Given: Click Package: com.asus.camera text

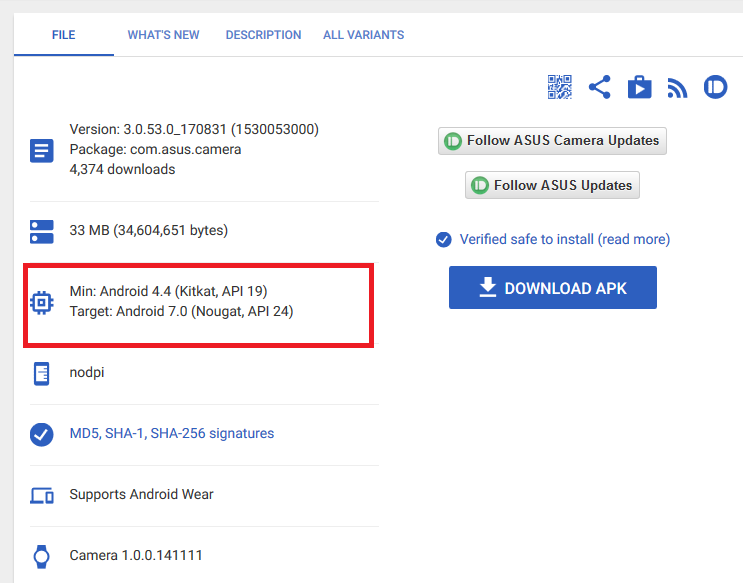Looking at the screenshot, I should click(x=155, y=149).
